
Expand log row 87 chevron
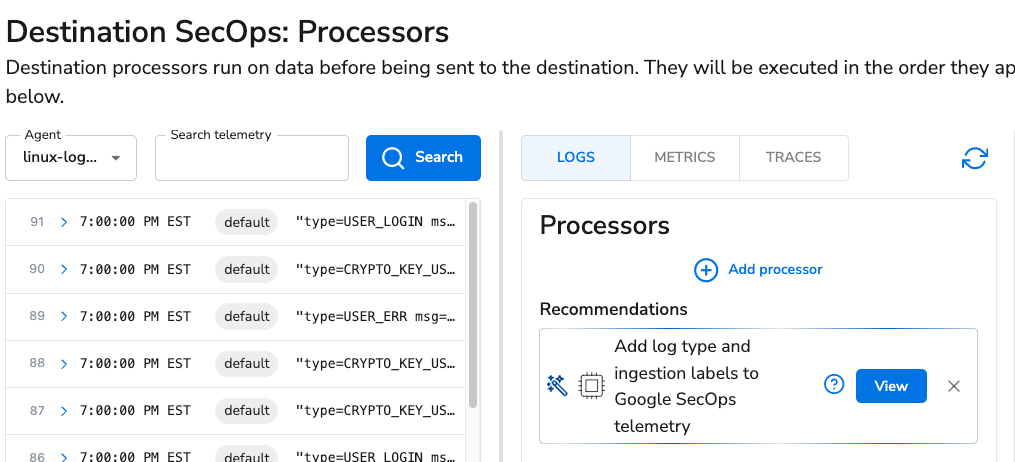(x=64, y=411)
